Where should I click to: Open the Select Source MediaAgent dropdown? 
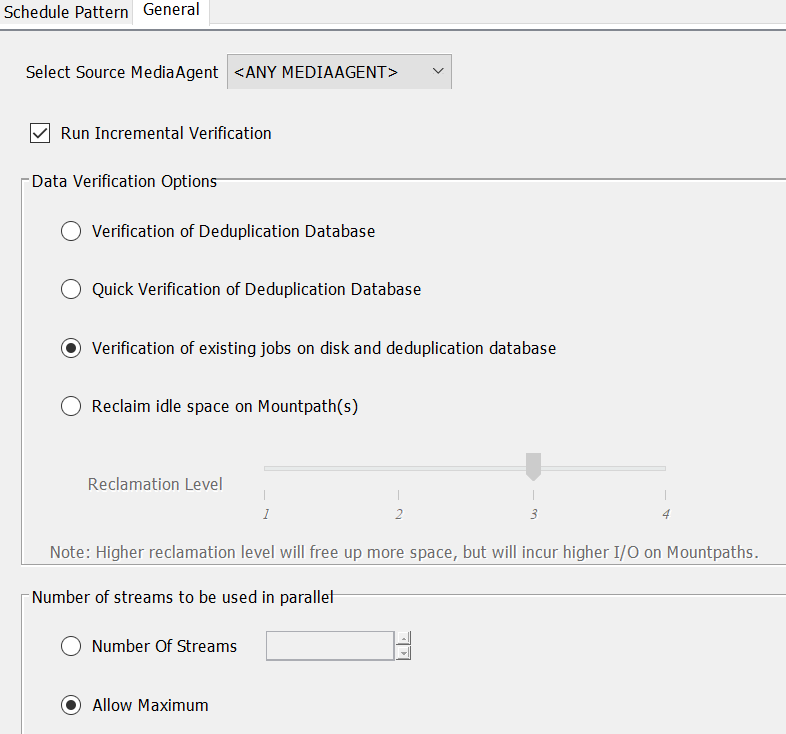339,72
